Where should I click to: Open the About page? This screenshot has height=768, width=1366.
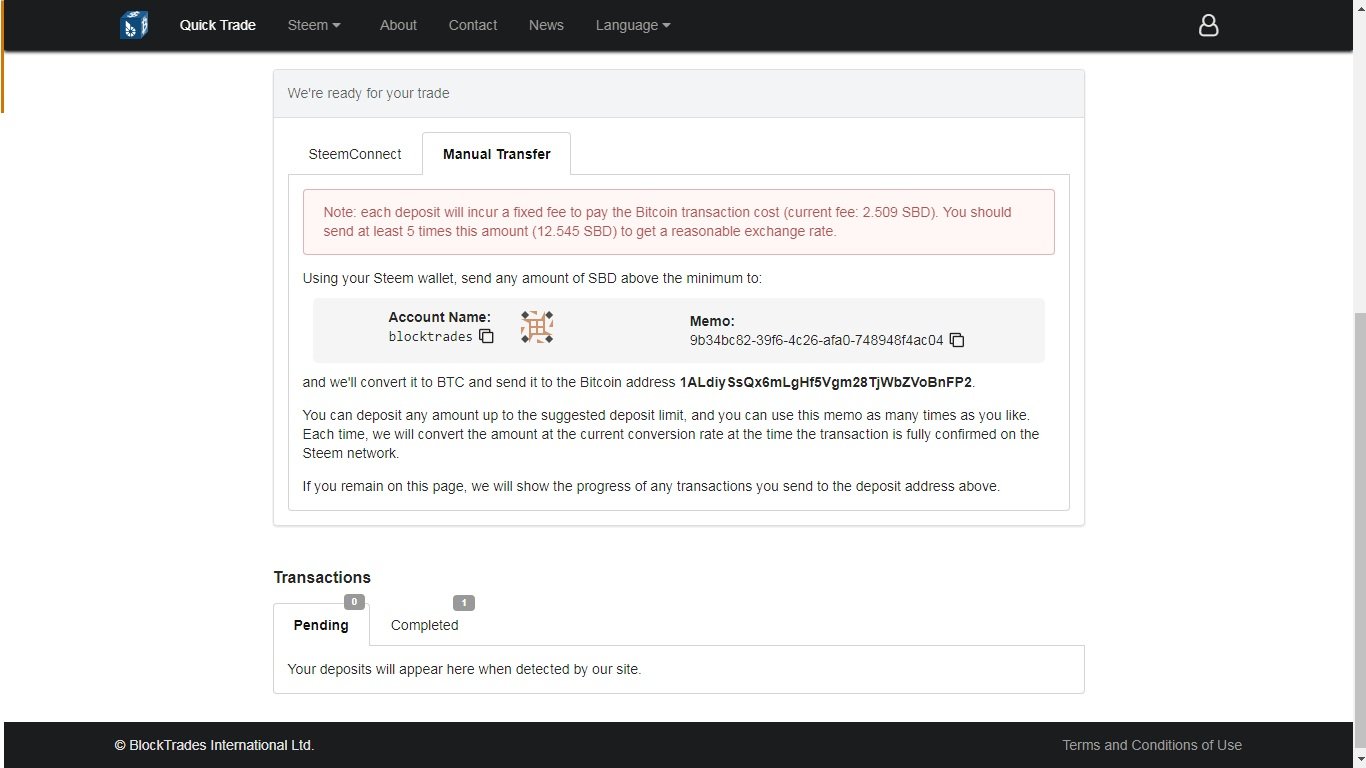click(398, 25)
